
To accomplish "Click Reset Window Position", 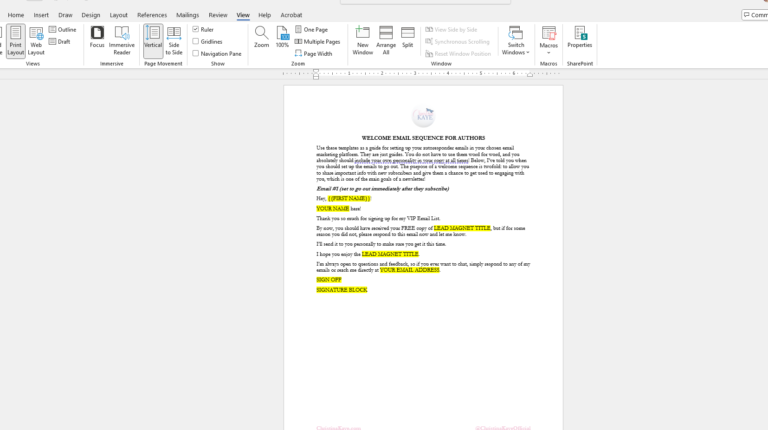I will [x=458, y=53].
